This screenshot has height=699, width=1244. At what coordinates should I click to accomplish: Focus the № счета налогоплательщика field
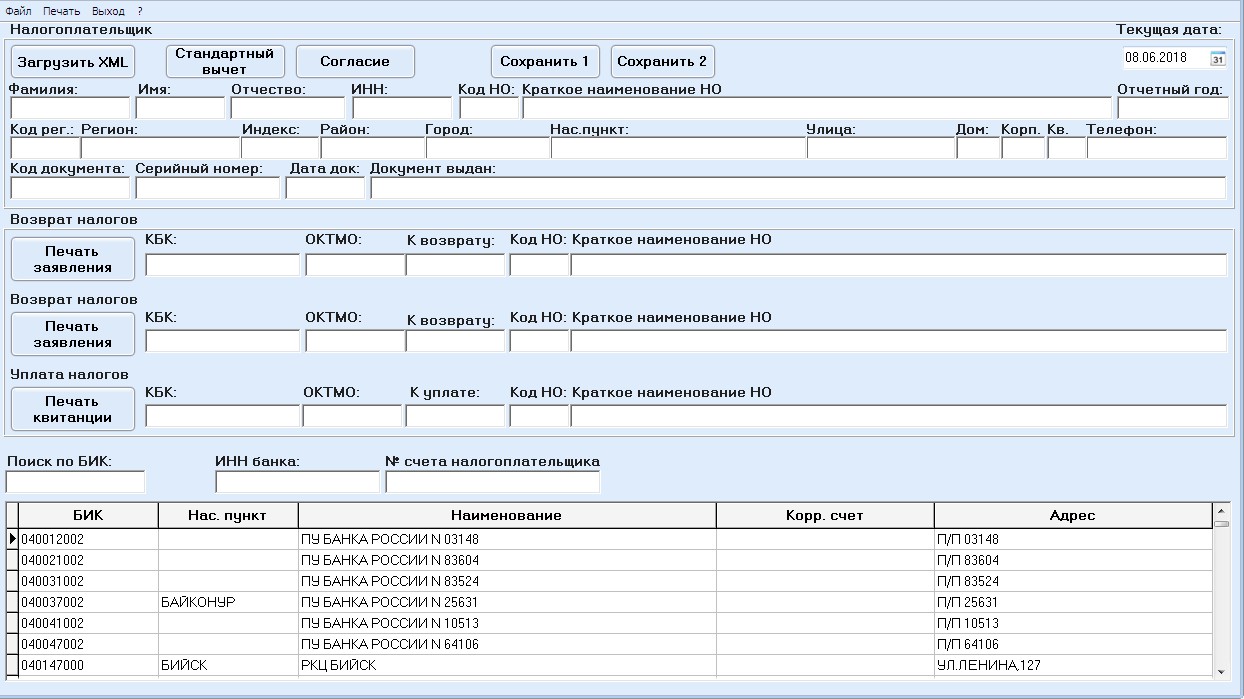coord(493,482)
